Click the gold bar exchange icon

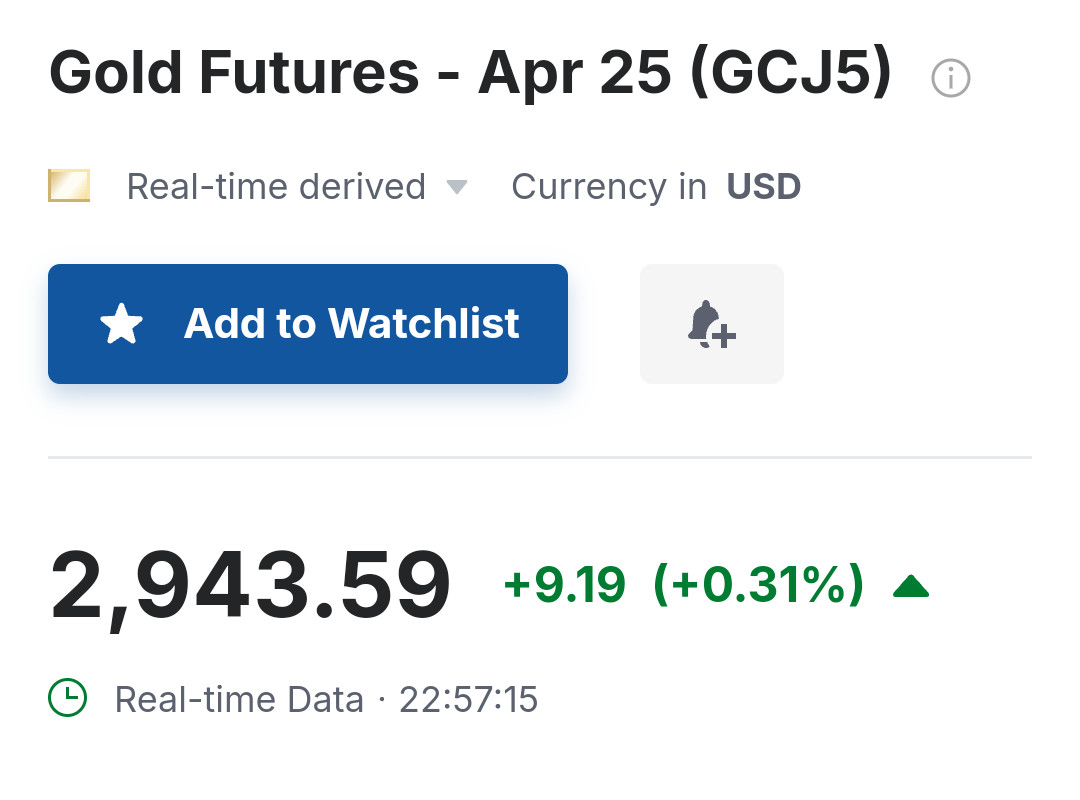coord(69,186)
